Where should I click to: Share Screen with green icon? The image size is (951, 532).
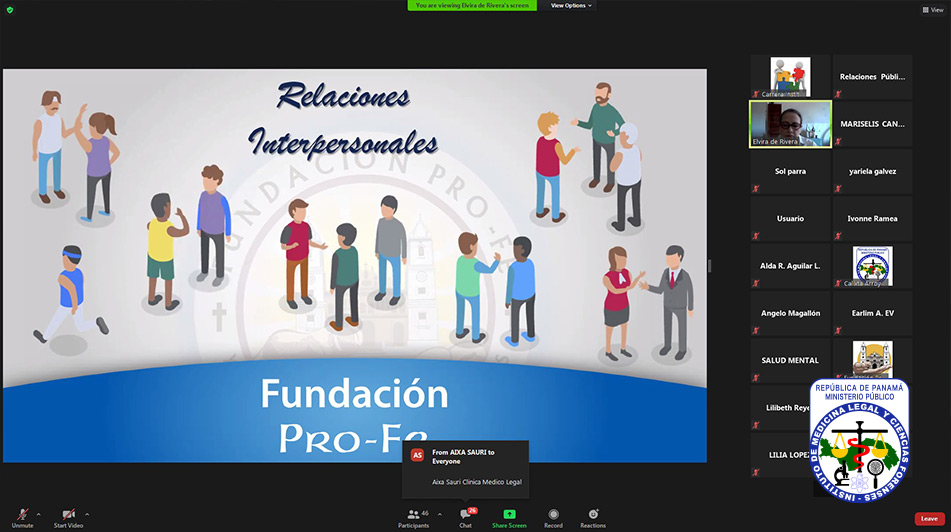click(509, 517)
